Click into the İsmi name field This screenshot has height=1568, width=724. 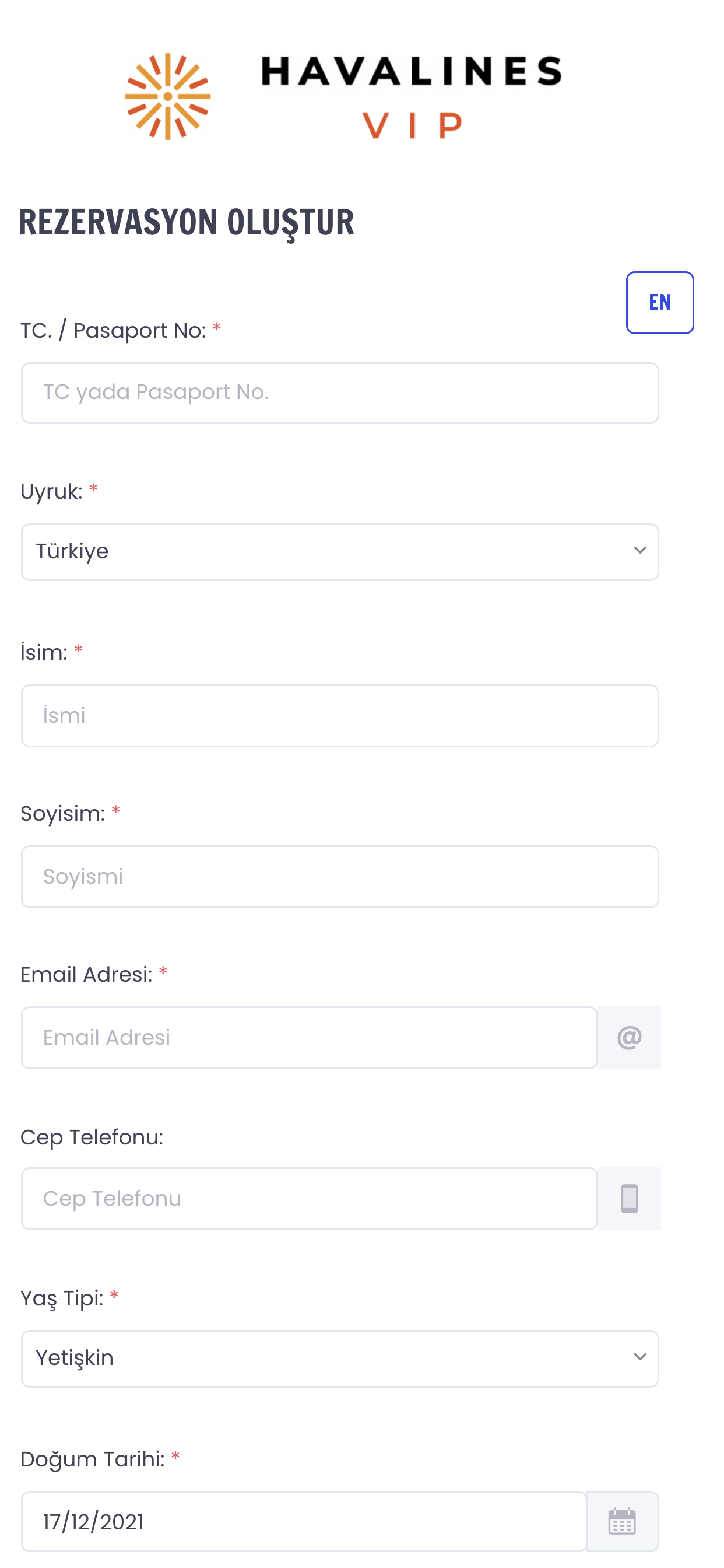point(339,715)
